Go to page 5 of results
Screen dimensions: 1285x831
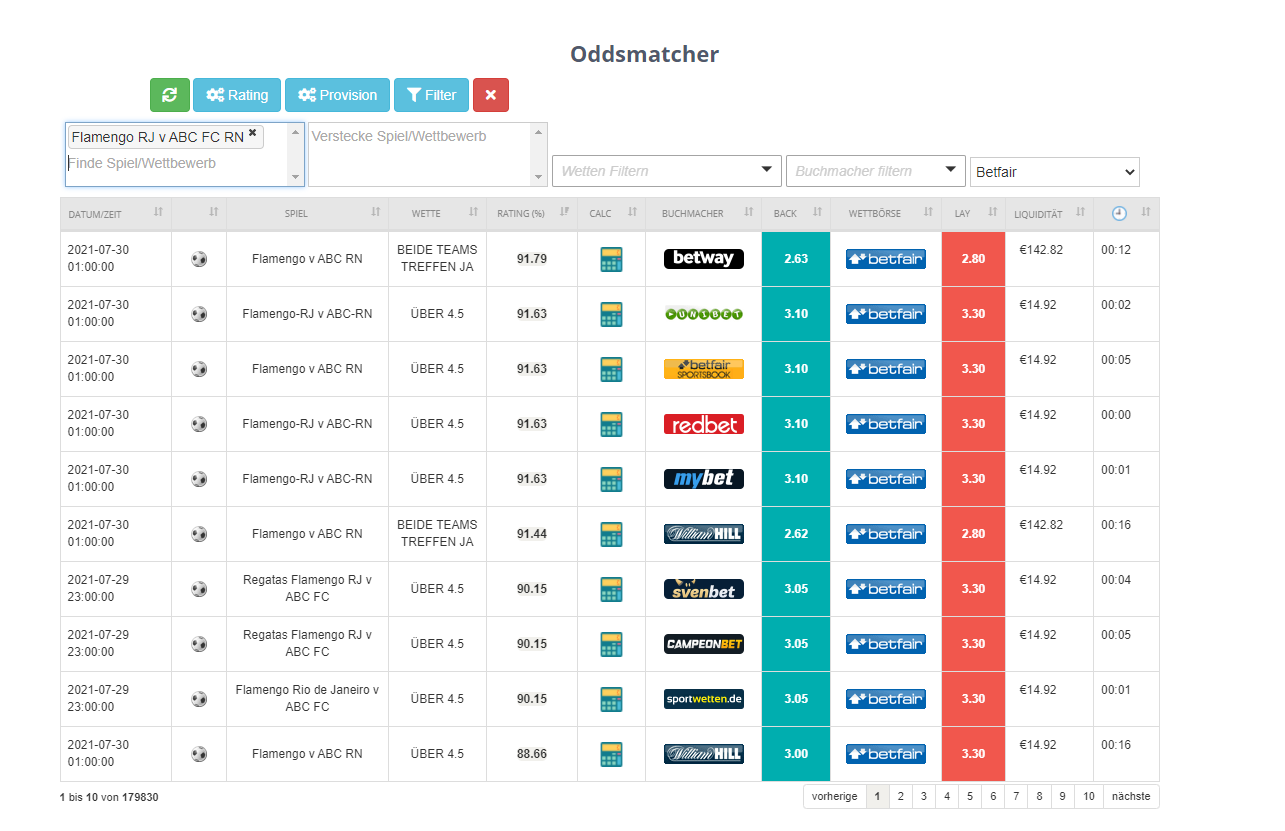969,796
